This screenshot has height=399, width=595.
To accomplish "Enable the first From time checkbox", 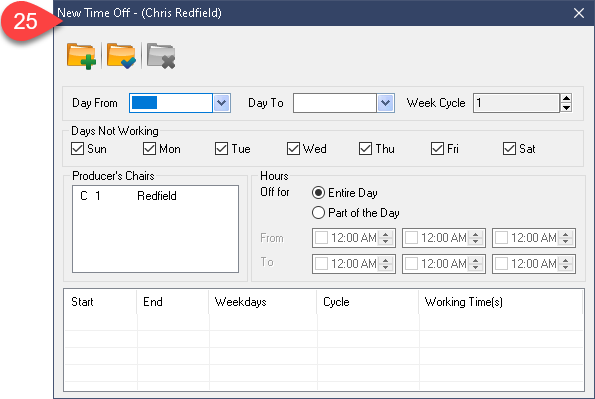I will [x=321, y=238].
